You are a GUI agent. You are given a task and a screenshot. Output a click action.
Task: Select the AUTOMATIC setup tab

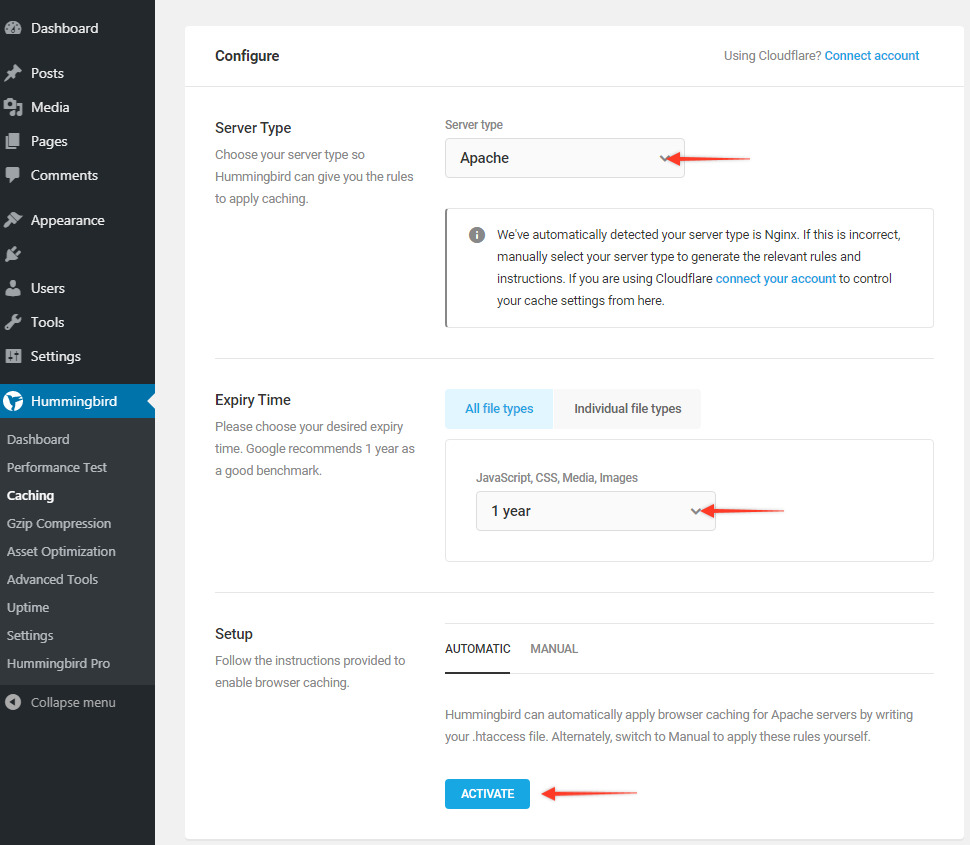click(x=478, y=648)
